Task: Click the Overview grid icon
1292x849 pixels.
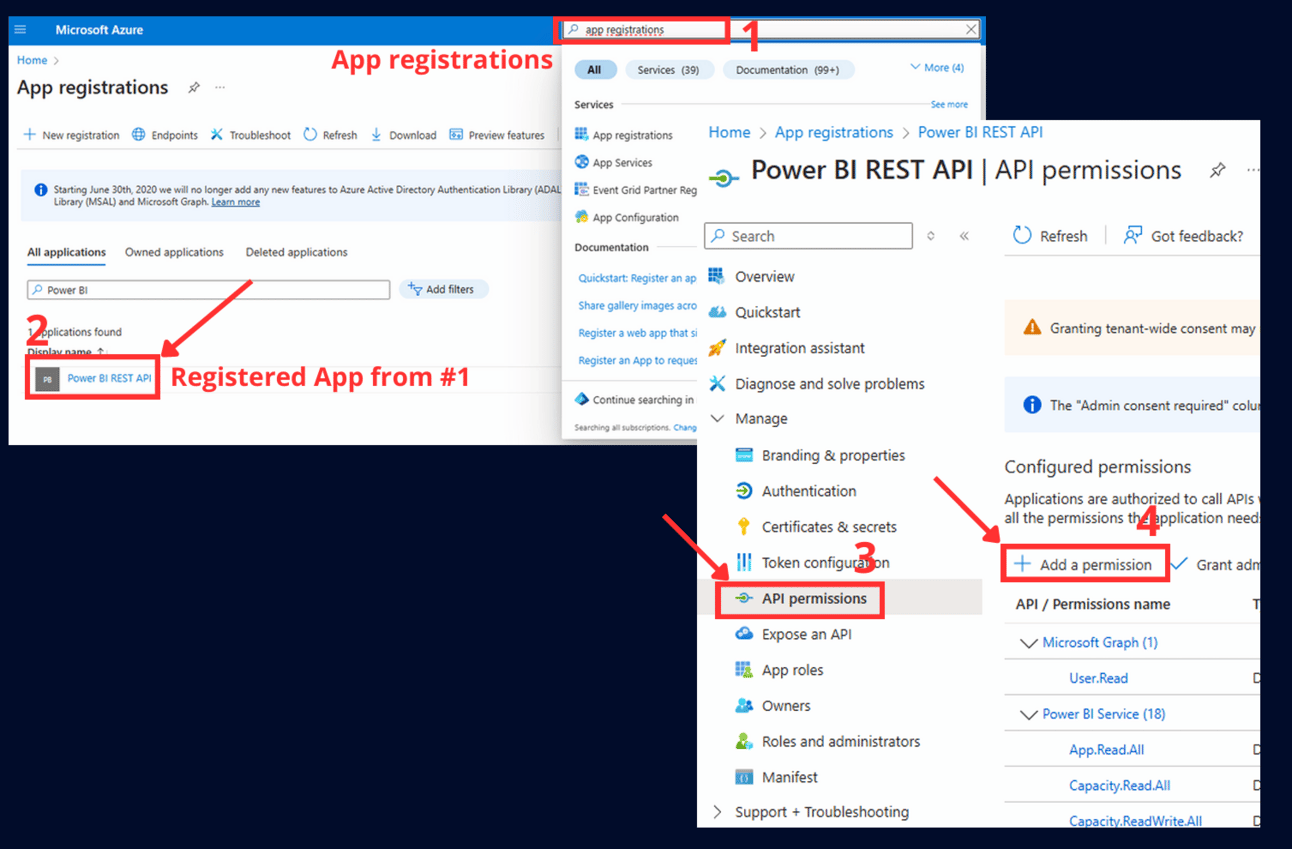Action: [x=716, y=276]
